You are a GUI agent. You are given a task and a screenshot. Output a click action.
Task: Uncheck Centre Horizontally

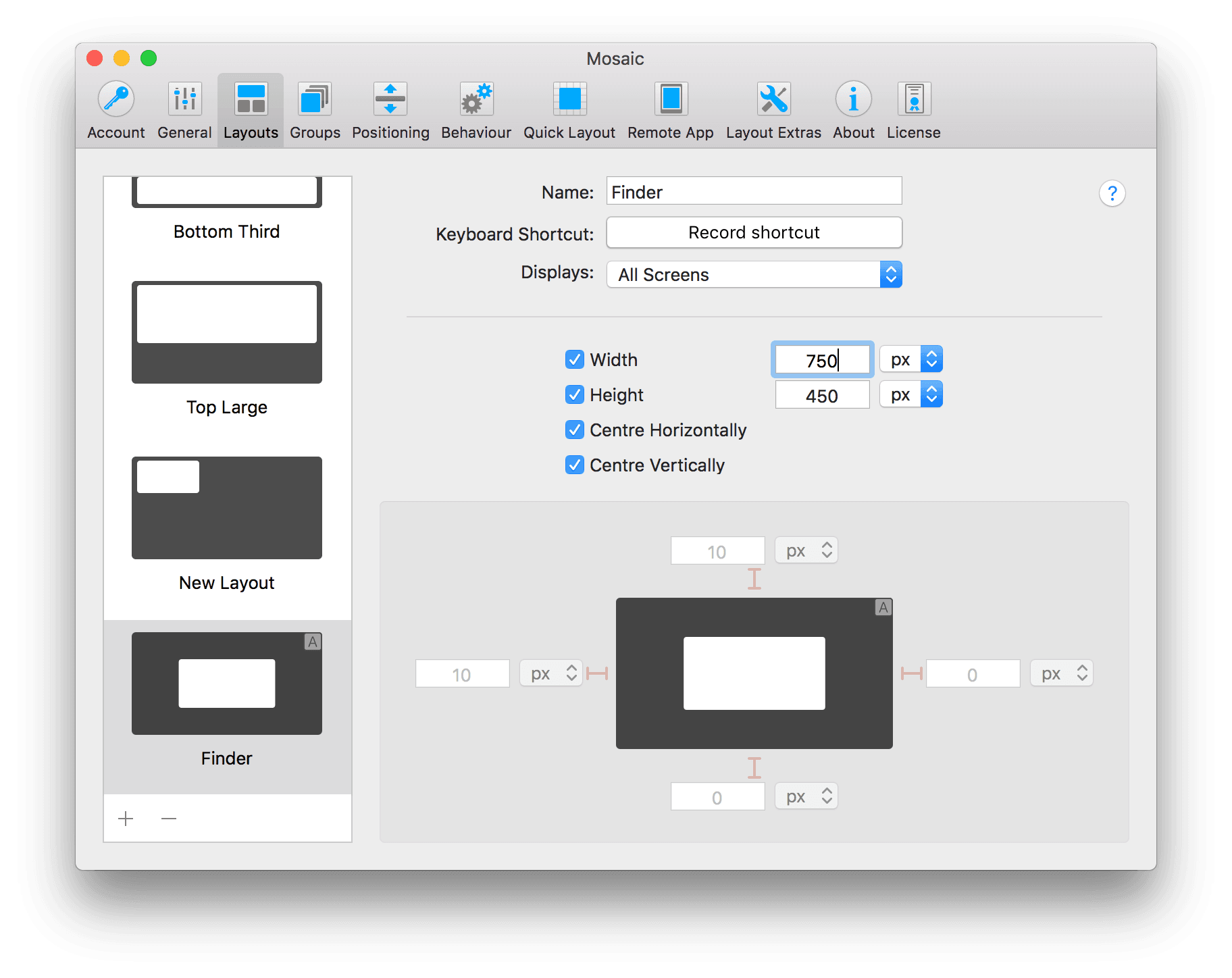pyautogui.click(x=574, y=430)
